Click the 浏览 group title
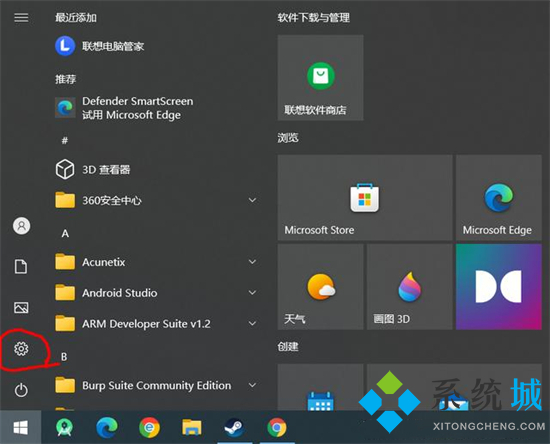The height and width of the screenshot is (444, 550). pyautogui.click(x=288, y=138)
